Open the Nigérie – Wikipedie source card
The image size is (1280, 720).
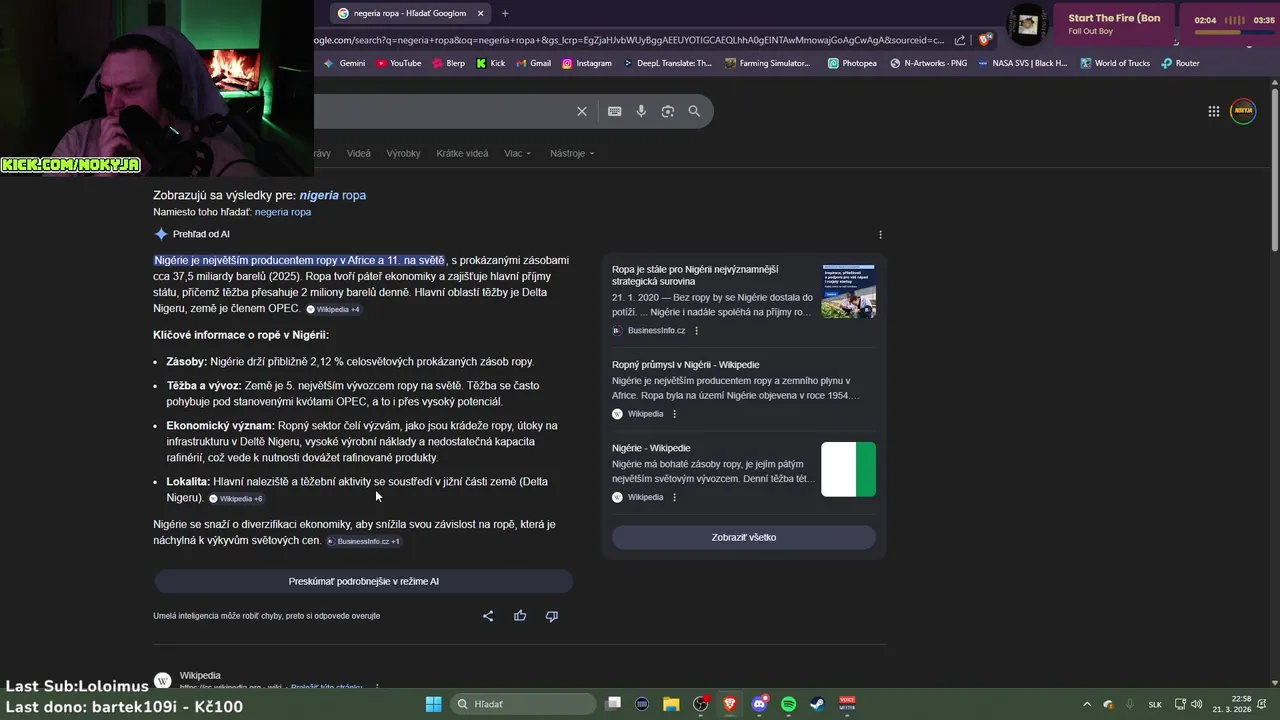click(x=651, y=448)
